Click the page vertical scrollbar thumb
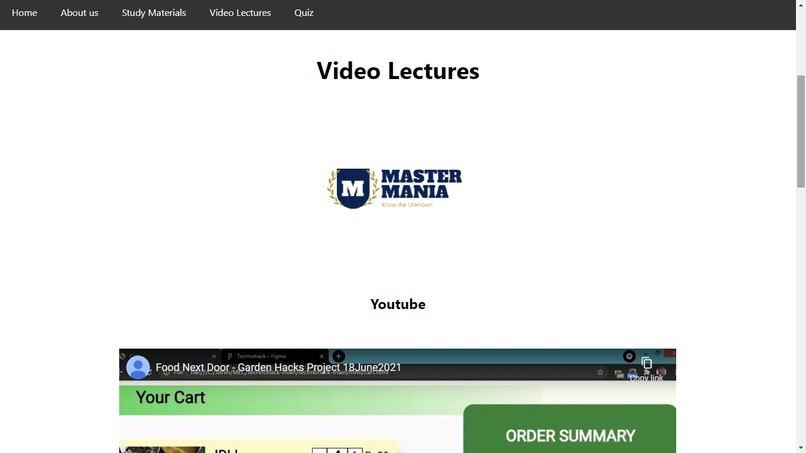The image size is (806, 453). tap(801, 131)
